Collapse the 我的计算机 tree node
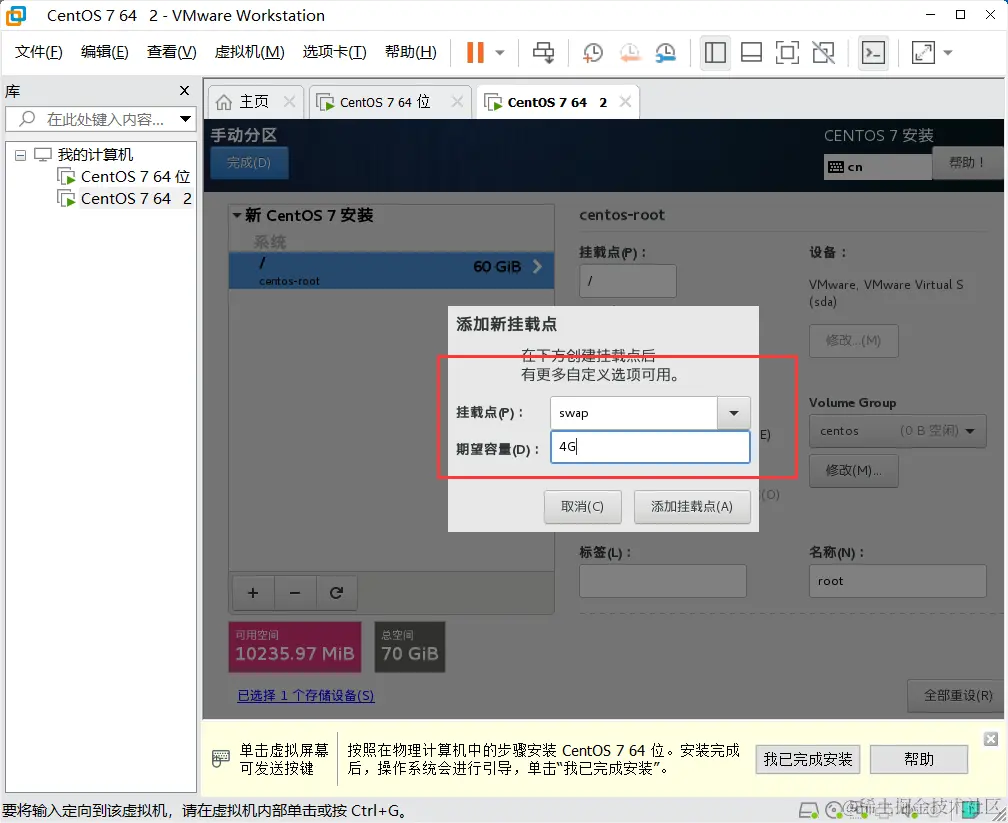This screenshot has height=823, width=1008. pos(20,154)
